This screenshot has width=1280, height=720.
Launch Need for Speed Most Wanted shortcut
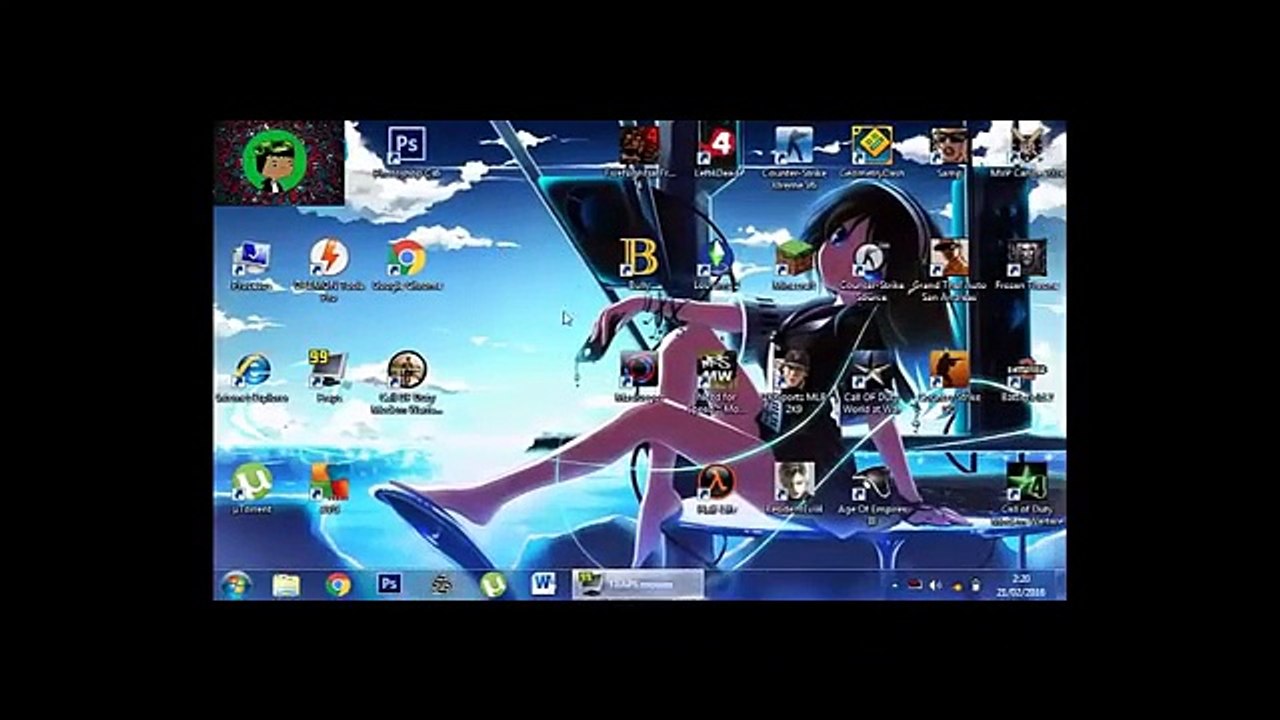pos(716,382)
